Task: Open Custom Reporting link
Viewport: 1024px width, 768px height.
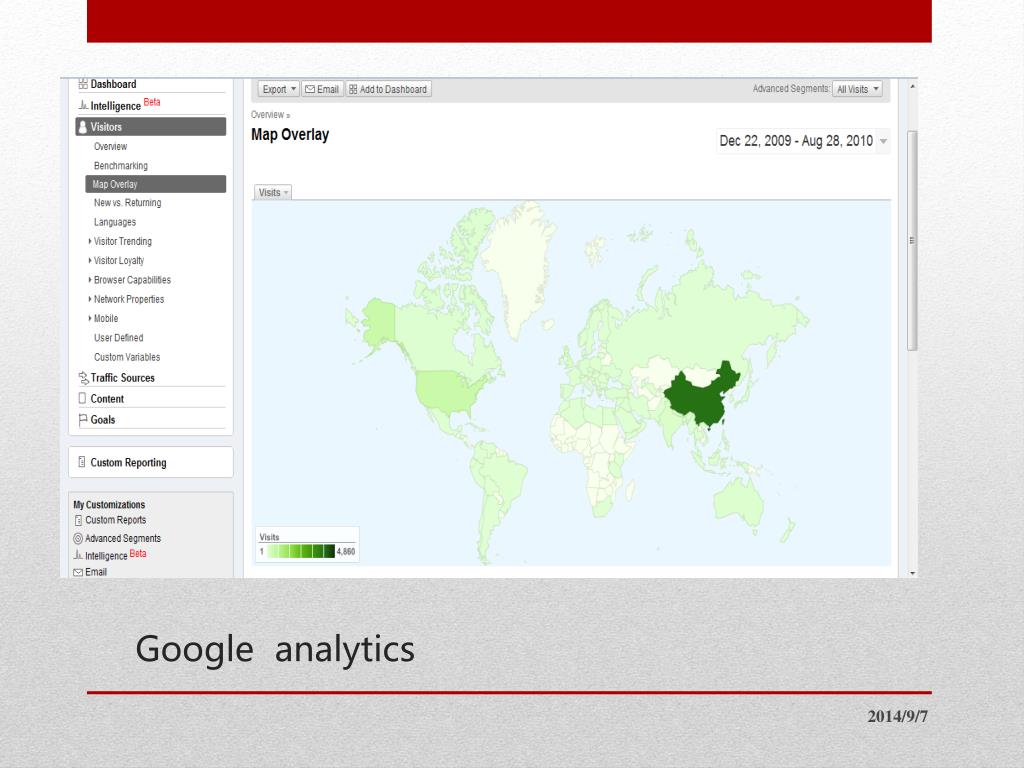Action: 128,462
